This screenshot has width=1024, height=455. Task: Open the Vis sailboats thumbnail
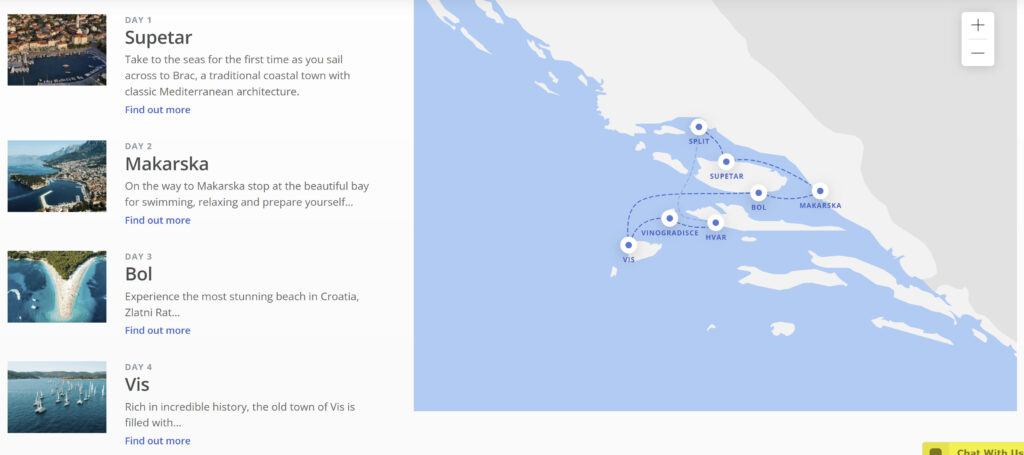(57, 397)
